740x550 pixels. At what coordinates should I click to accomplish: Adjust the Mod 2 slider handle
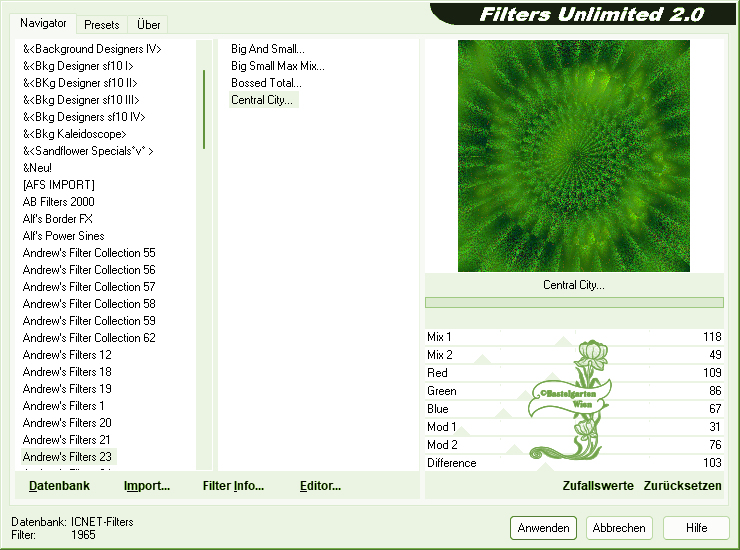pyautogui.click(x=513, y=449)
